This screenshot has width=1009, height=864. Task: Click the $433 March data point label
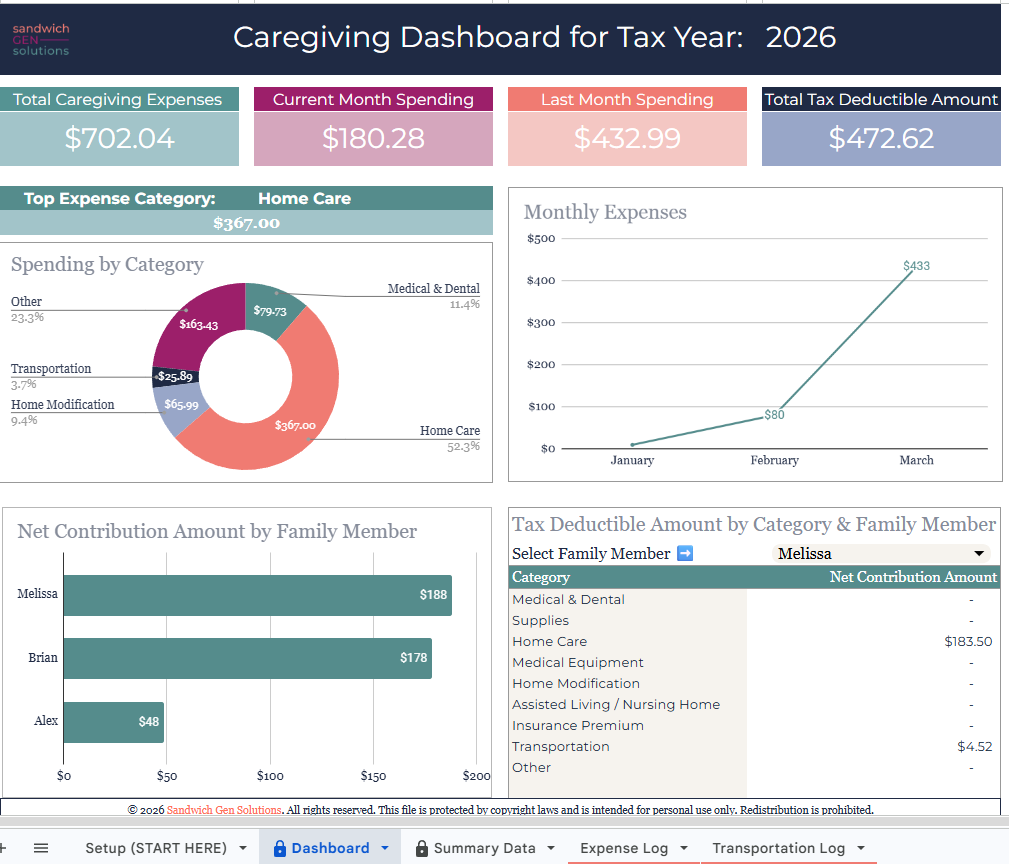(x=916, y=266)
